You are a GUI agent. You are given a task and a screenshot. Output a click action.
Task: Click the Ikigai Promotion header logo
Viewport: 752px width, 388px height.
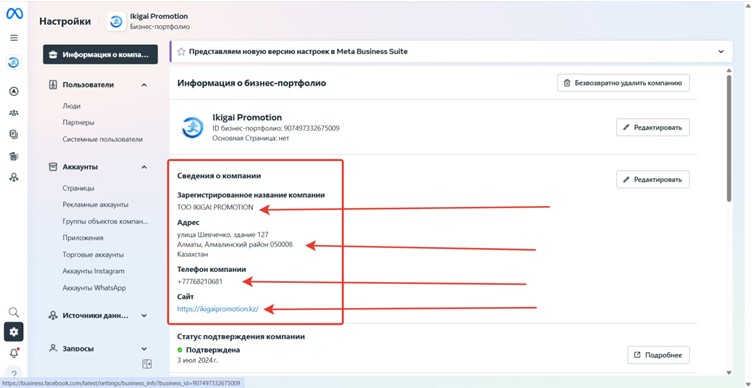[117, 22]
